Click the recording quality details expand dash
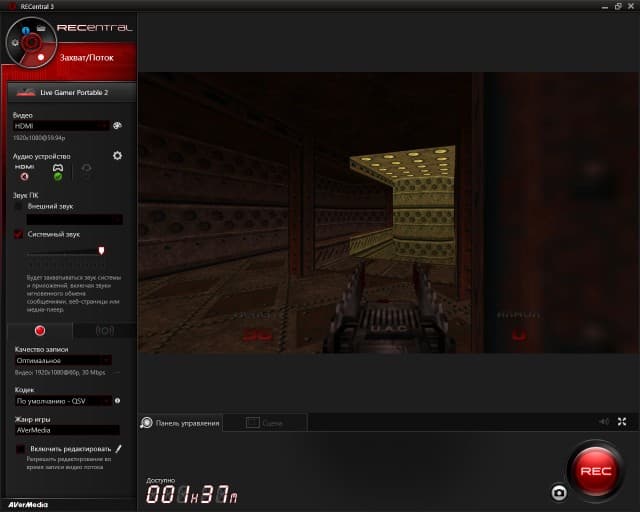The width and height of the screenshot is (640, 512). tap(118, 372)
